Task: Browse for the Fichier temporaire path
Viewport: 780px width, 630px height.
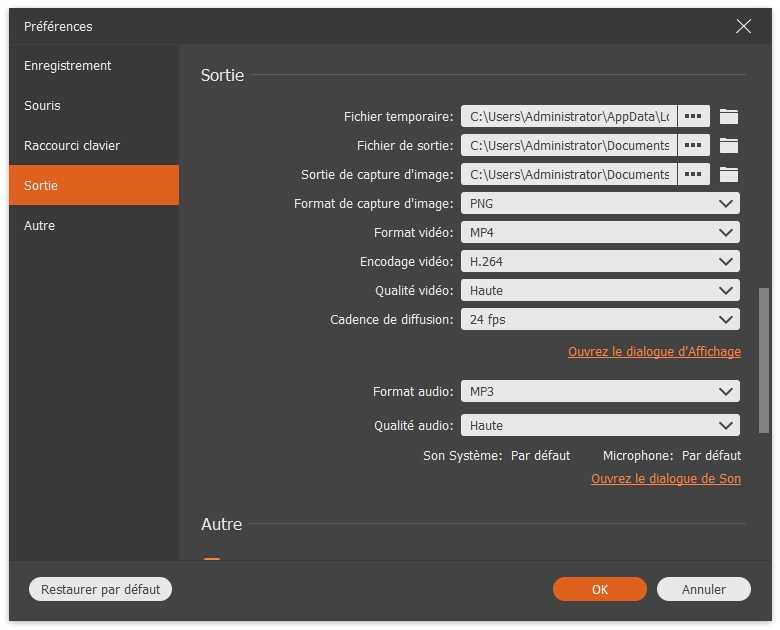Action: (x=693, y=117)
